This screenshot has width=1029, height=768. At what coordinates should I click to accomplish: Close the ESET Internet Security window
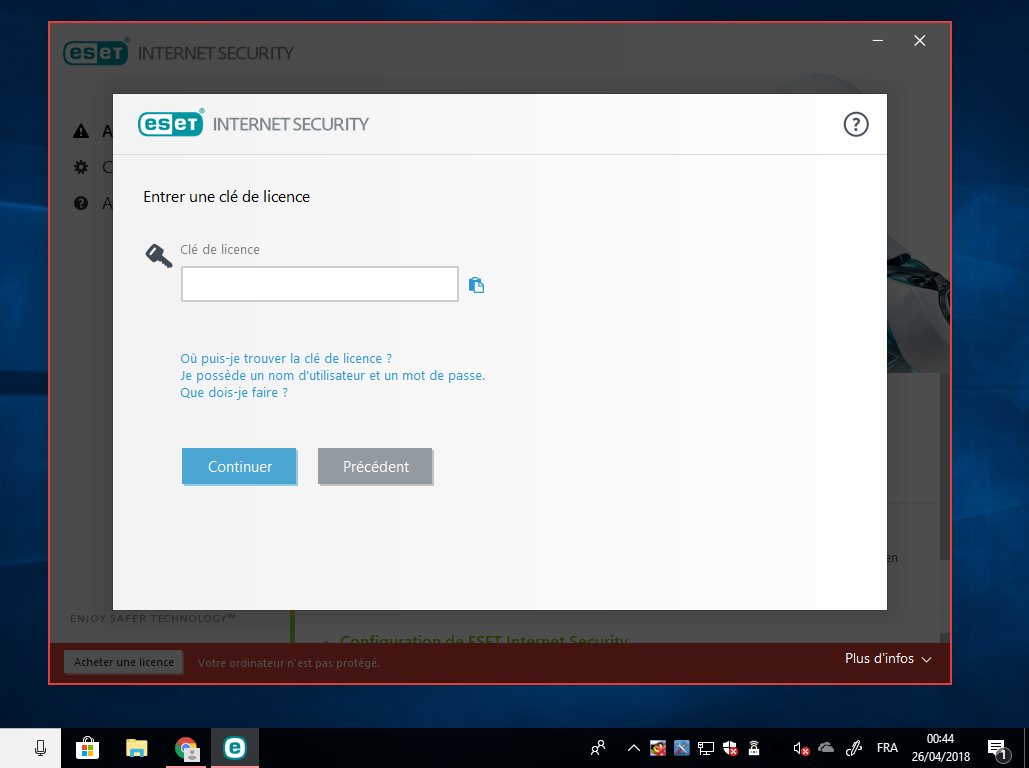tap(919, 41)
